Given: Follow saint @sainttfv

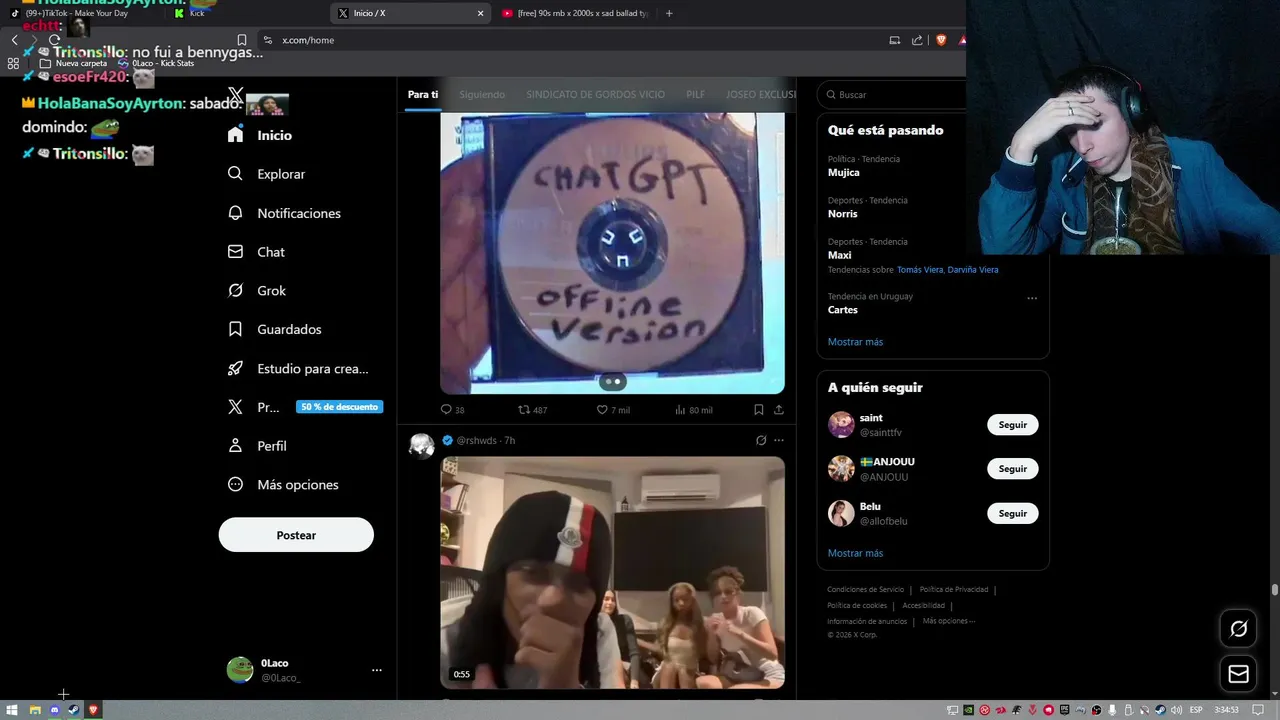Looking at the screenshot, I should point(1012,425).
